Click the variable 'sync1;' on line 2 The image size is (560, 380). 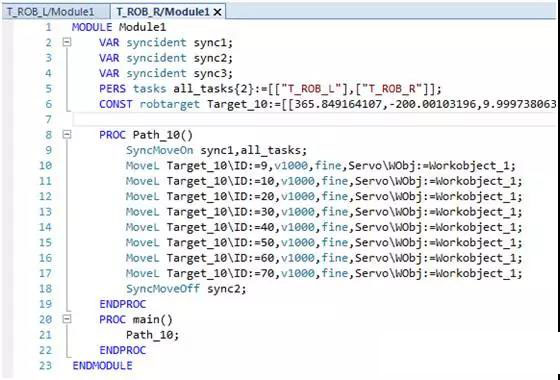(x=213, y=43)
